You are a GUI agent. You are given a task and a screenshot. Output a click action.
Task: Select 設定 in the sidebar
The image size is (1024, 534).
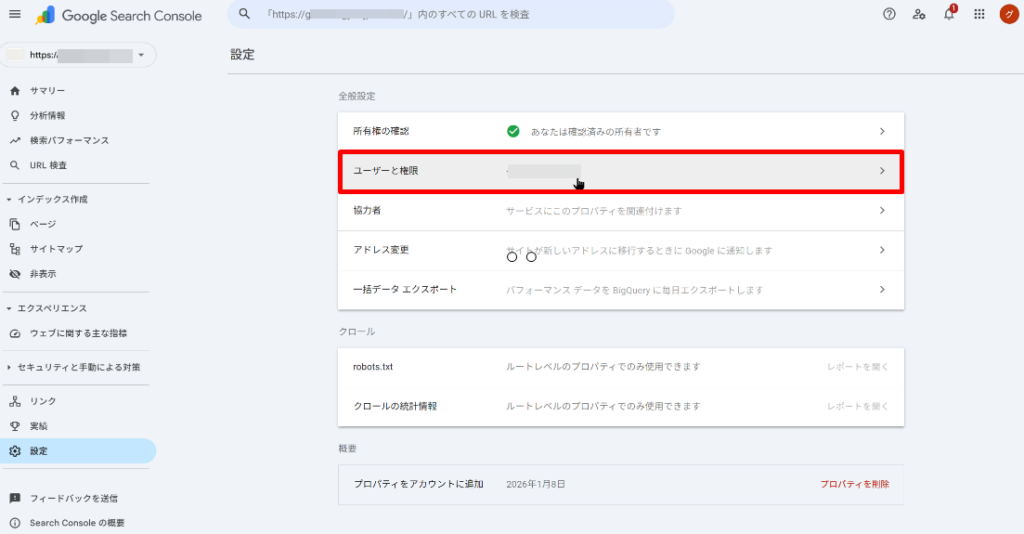[x=78, y=450]
